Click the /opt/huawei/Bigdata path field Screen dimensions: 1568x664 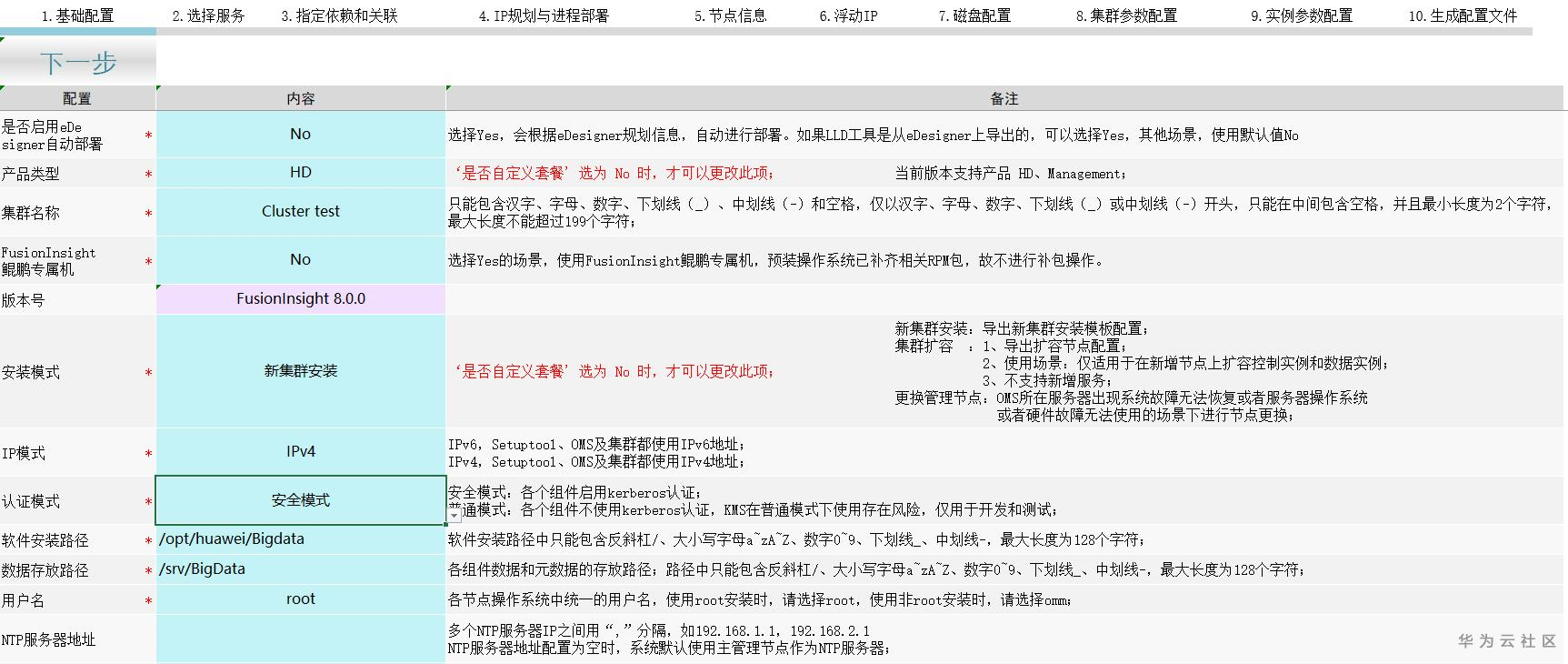301,539
